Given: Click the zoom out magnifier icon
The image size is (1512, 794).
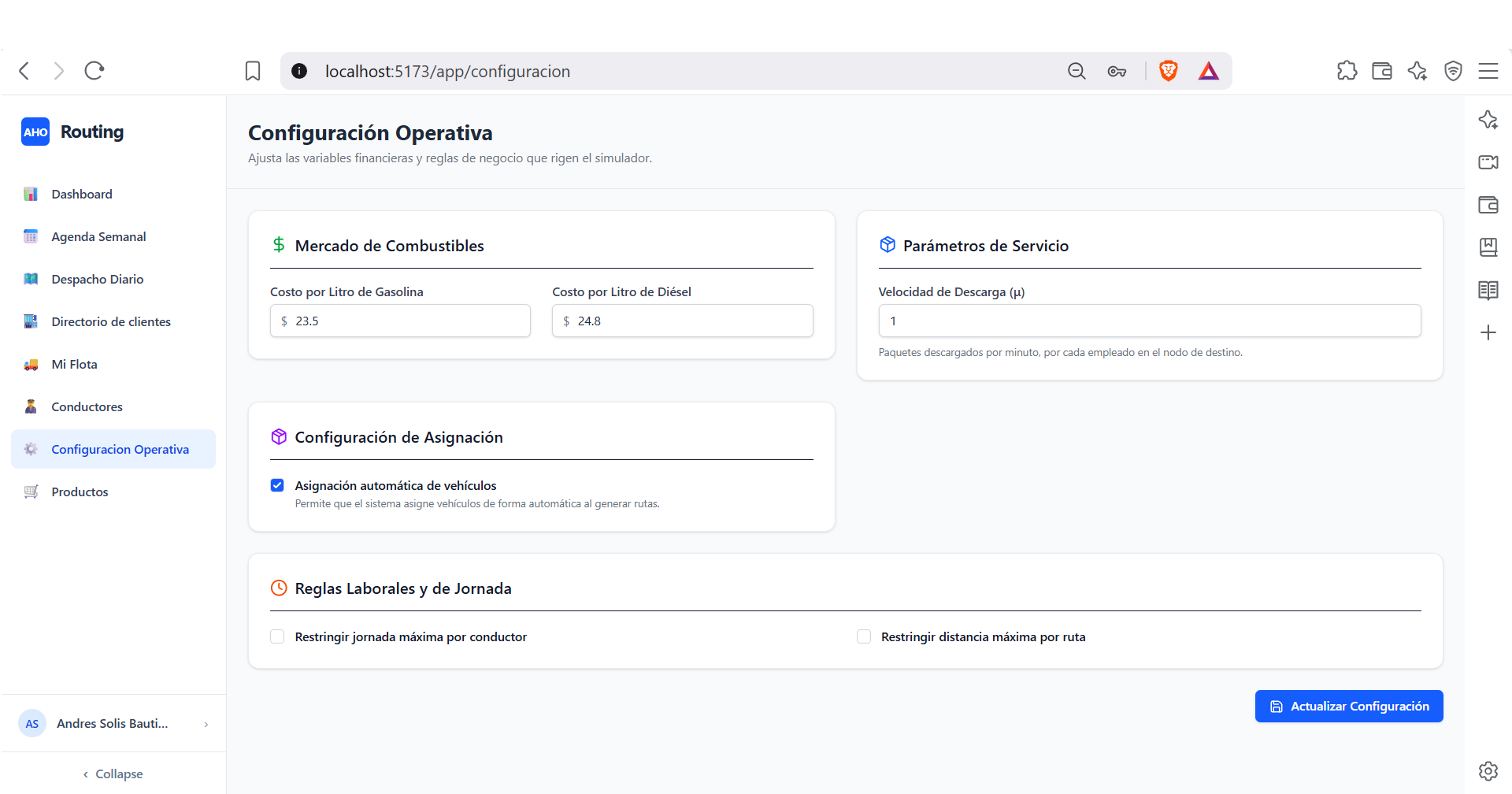Looking at the screenshot, I should (1077, 71).
